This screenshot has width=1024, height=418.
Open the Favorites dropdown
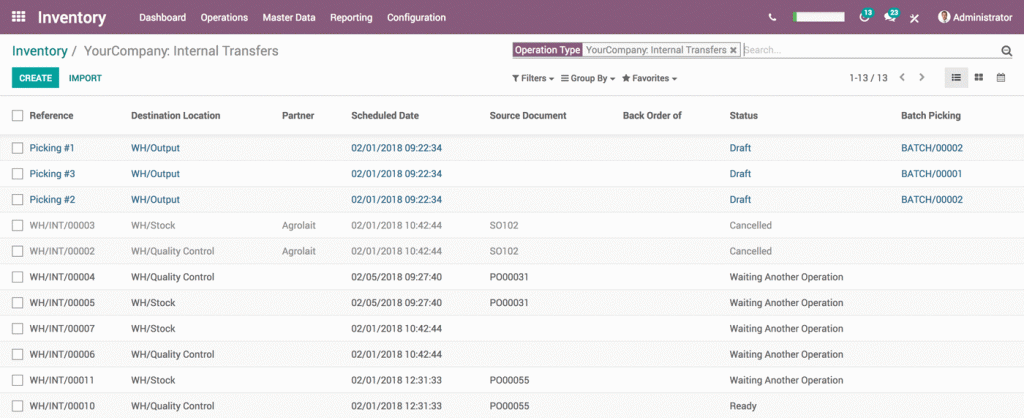pyautogui.click(x=649, y=78)
